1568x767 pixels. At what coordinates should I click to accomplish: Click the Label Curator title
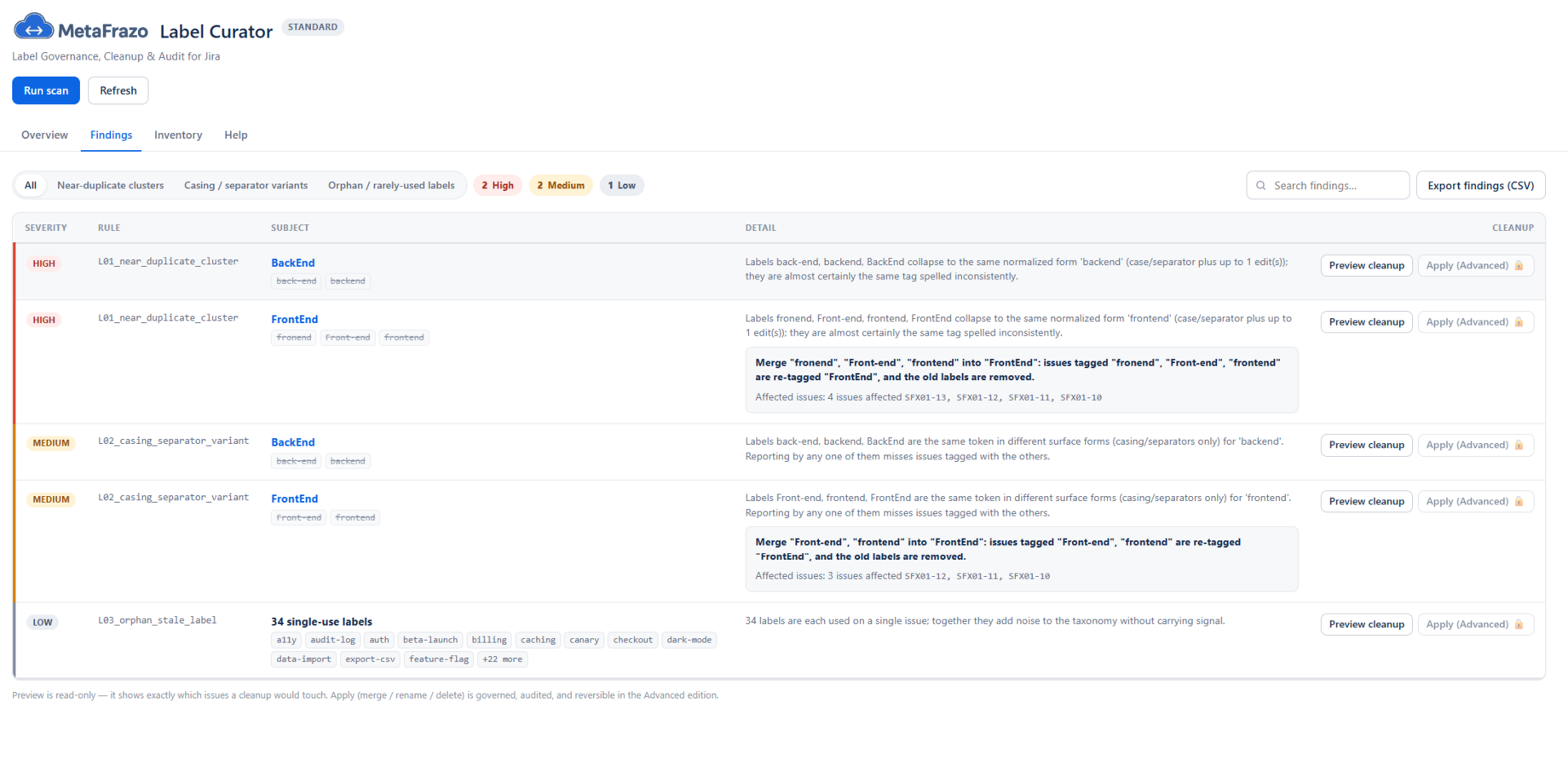point(216,32)
